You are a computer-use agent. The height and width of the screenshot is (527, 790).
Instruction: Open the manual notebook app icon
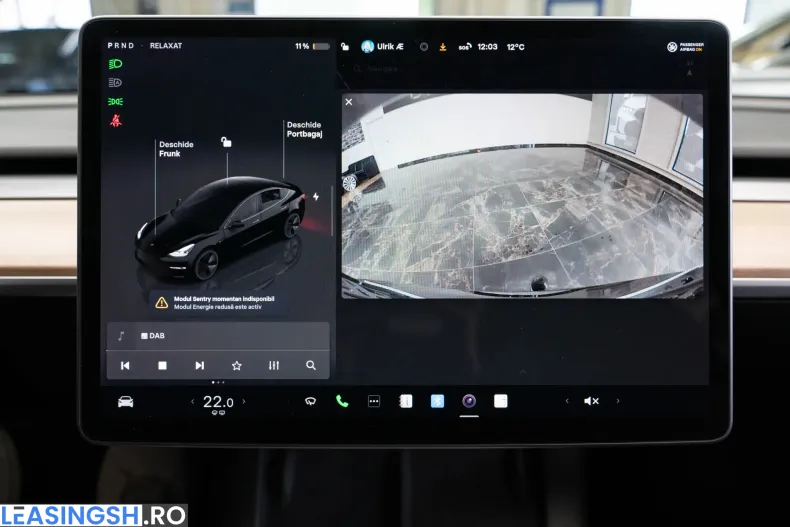(x=406, y=401)
